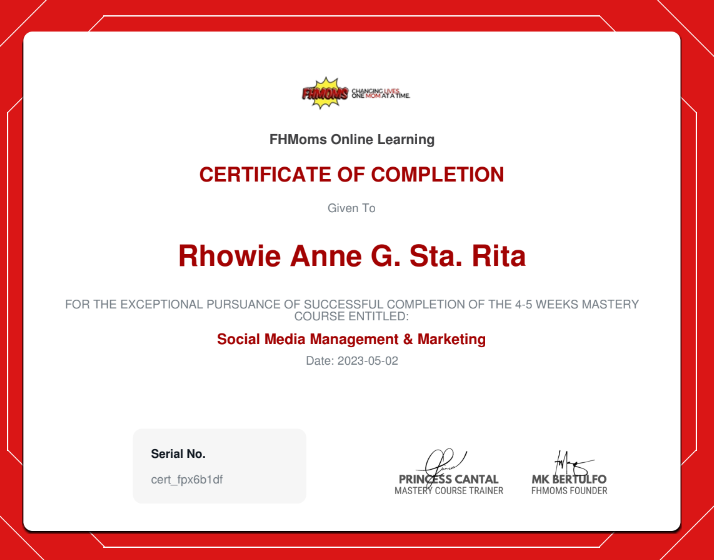The width and height of the screenshot is (714, 560).
Task: Click the 'Given To' label
Action: 352,208
